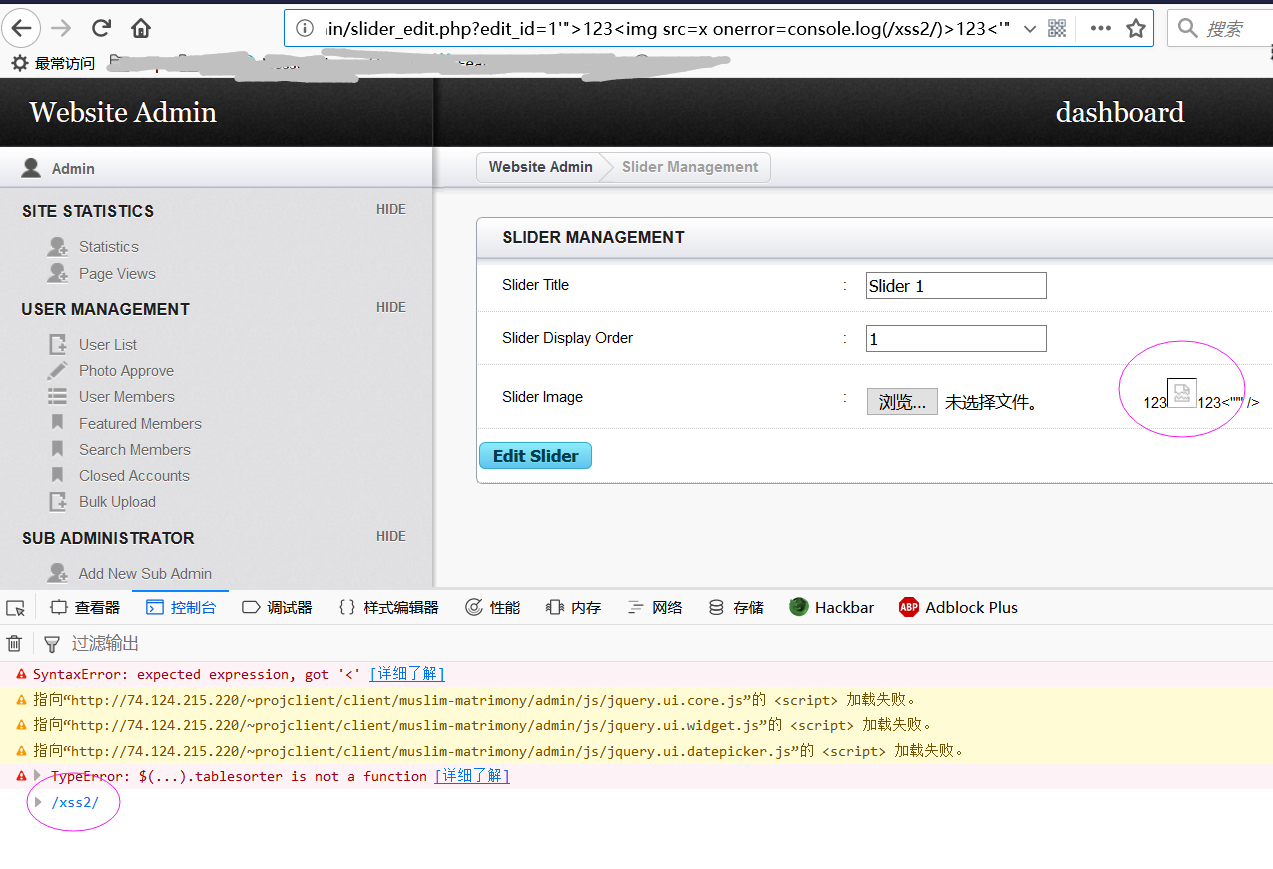This screenshot has height=869, width=1273.
Task: Open User List in the sidebar
Action: [108, 344]
